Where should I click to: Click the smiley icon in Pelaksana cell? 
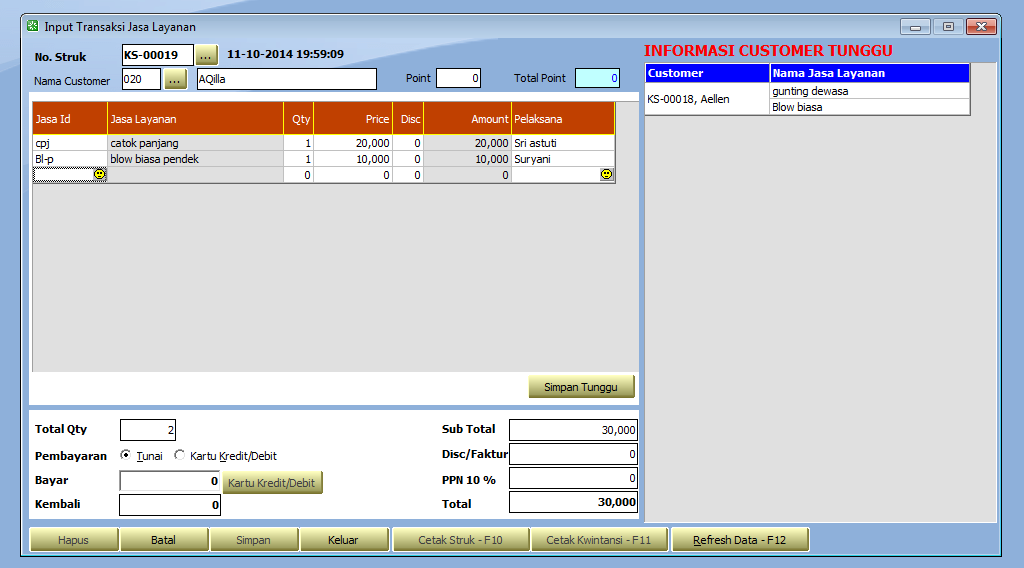pyautogui.click(x=606, y=174)
